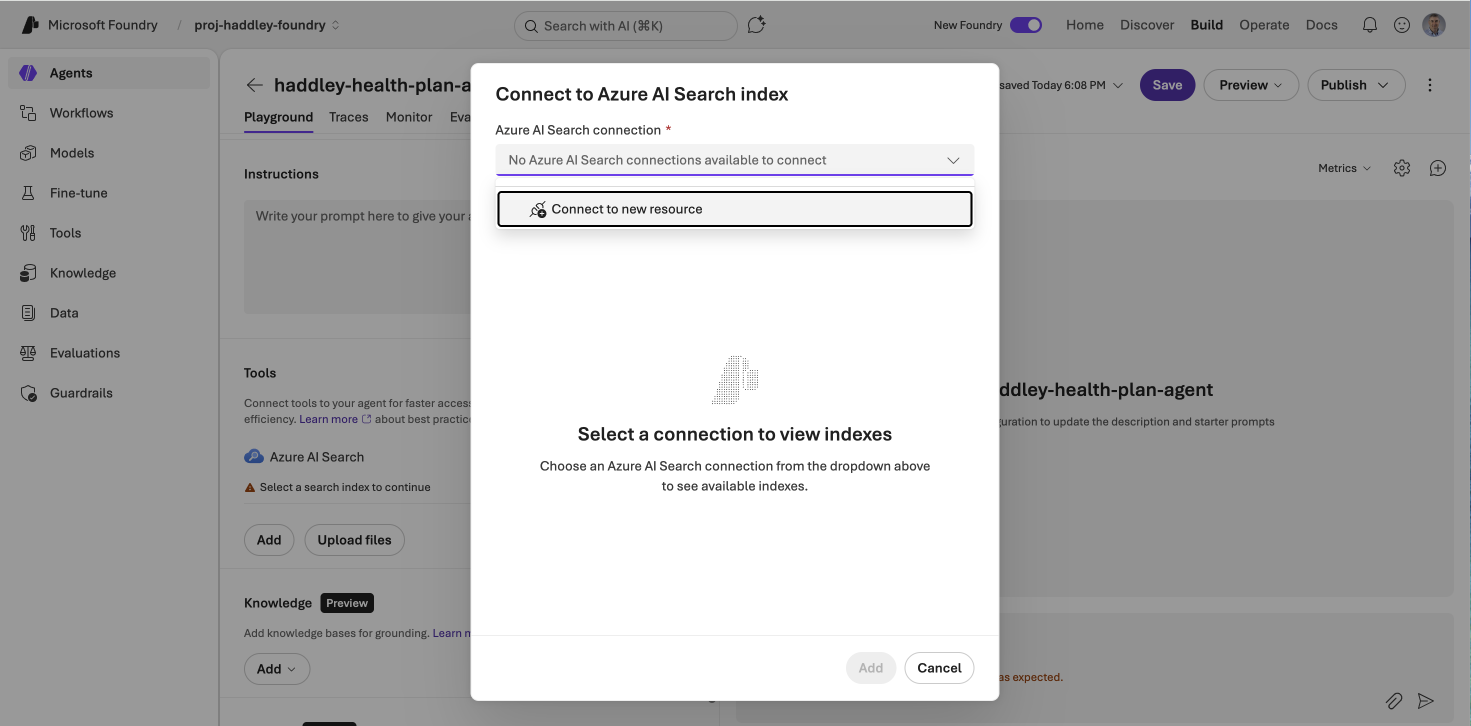This screenshot has height=726, width=1471.
Task: Open playground settings gear icon
Action: tap(1401, 167)
